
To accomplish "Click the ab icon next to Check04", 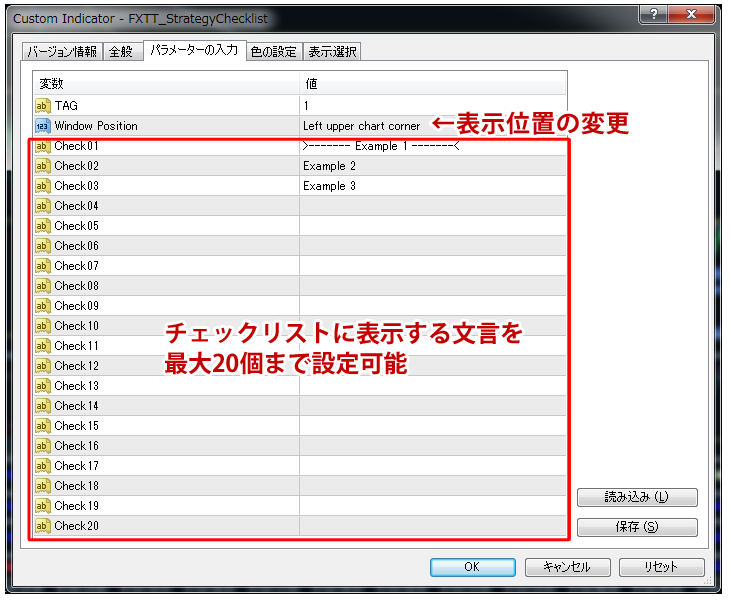I will pos(43,206).
